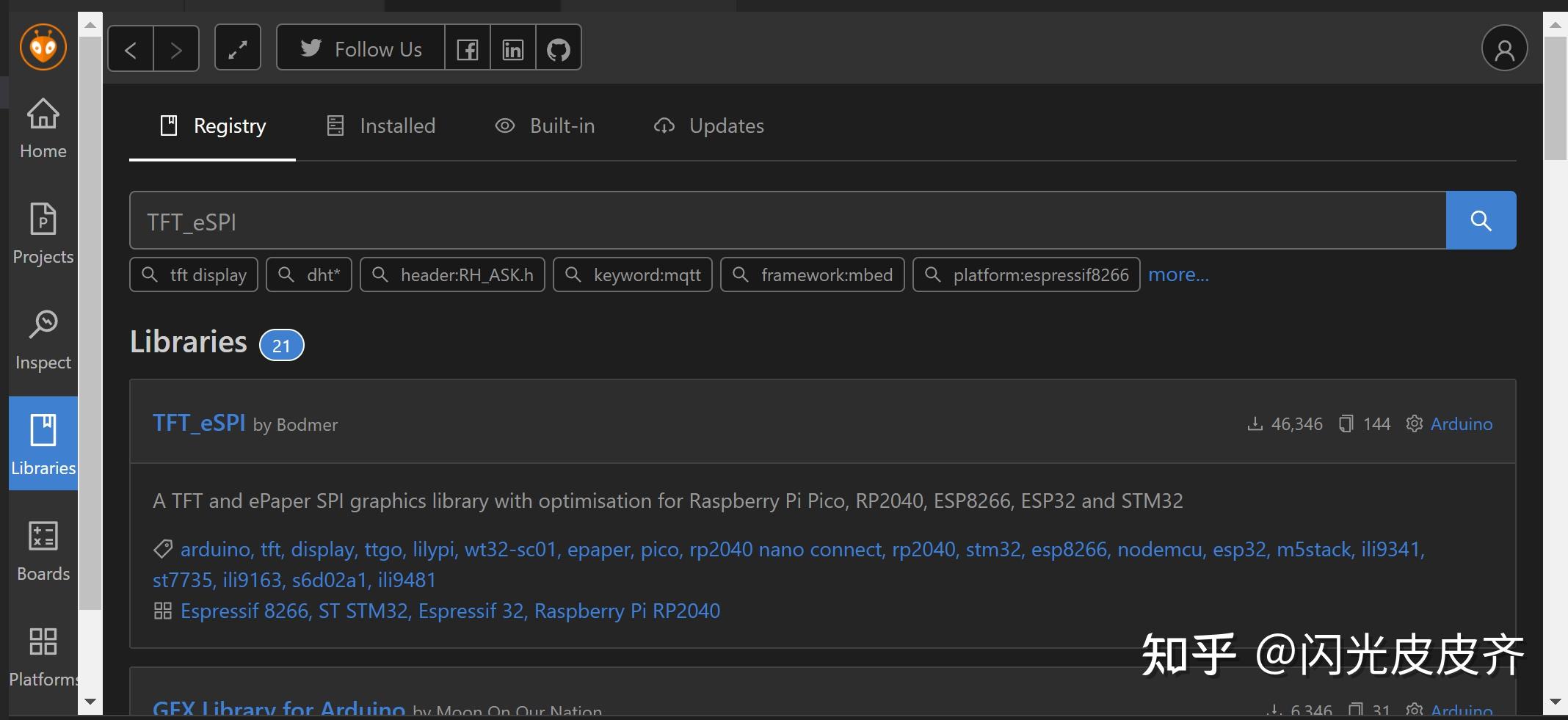Toggle full-screen expand button
The image size is (1568, 720).
(237, 49)
